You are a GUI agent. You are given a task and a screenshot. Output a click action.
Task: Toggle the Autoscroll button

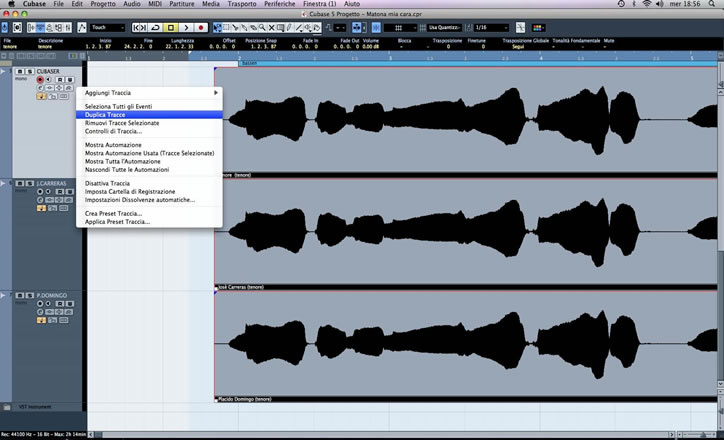pos(356,28)
